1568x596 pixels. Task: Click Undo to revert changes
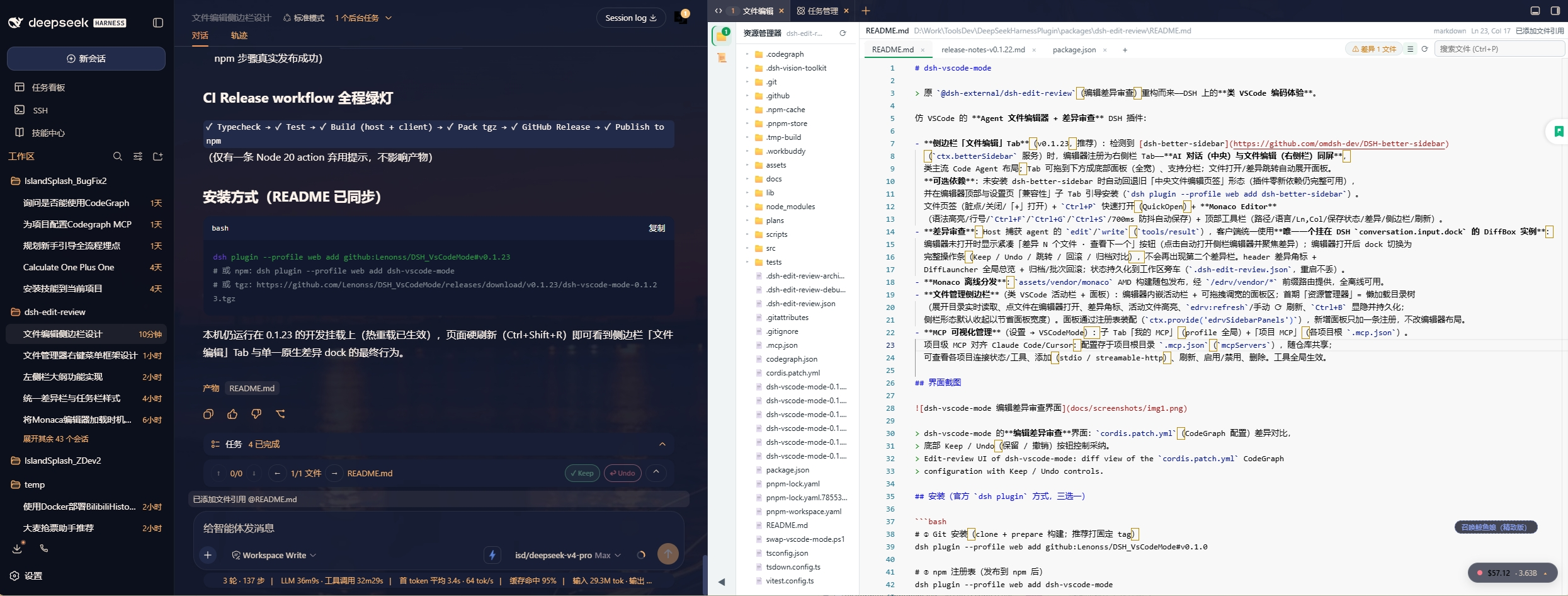tap(622, 473)
